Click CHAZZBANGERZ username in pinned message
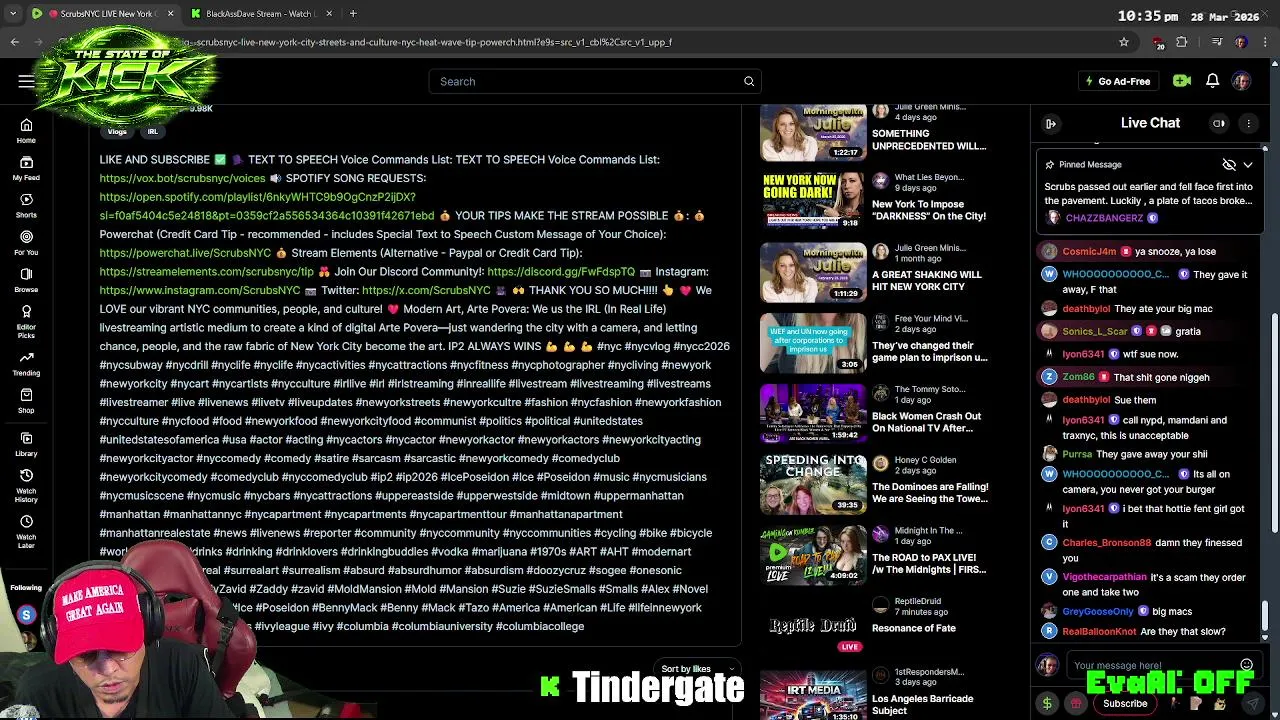This screenshot has width=1280, height=720. (1104, 218)
